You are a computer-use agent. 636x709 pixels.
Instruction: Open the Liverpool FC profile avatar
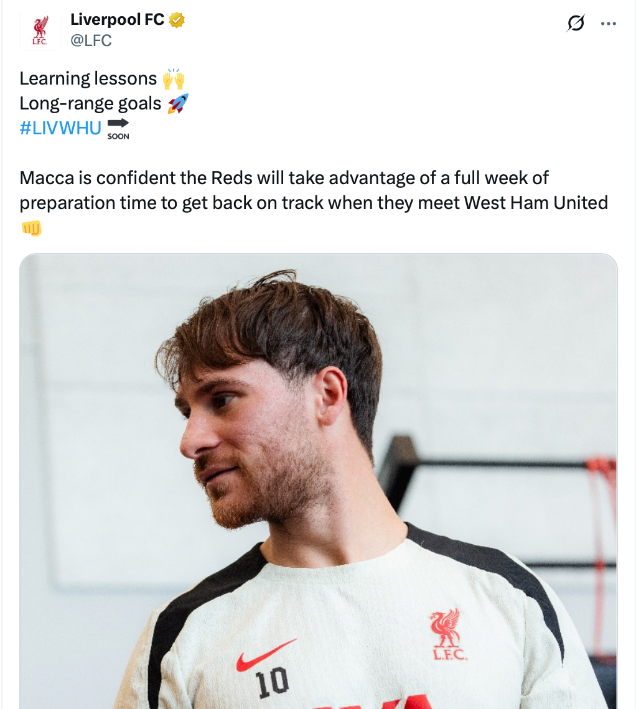click(x=40, y=30)
